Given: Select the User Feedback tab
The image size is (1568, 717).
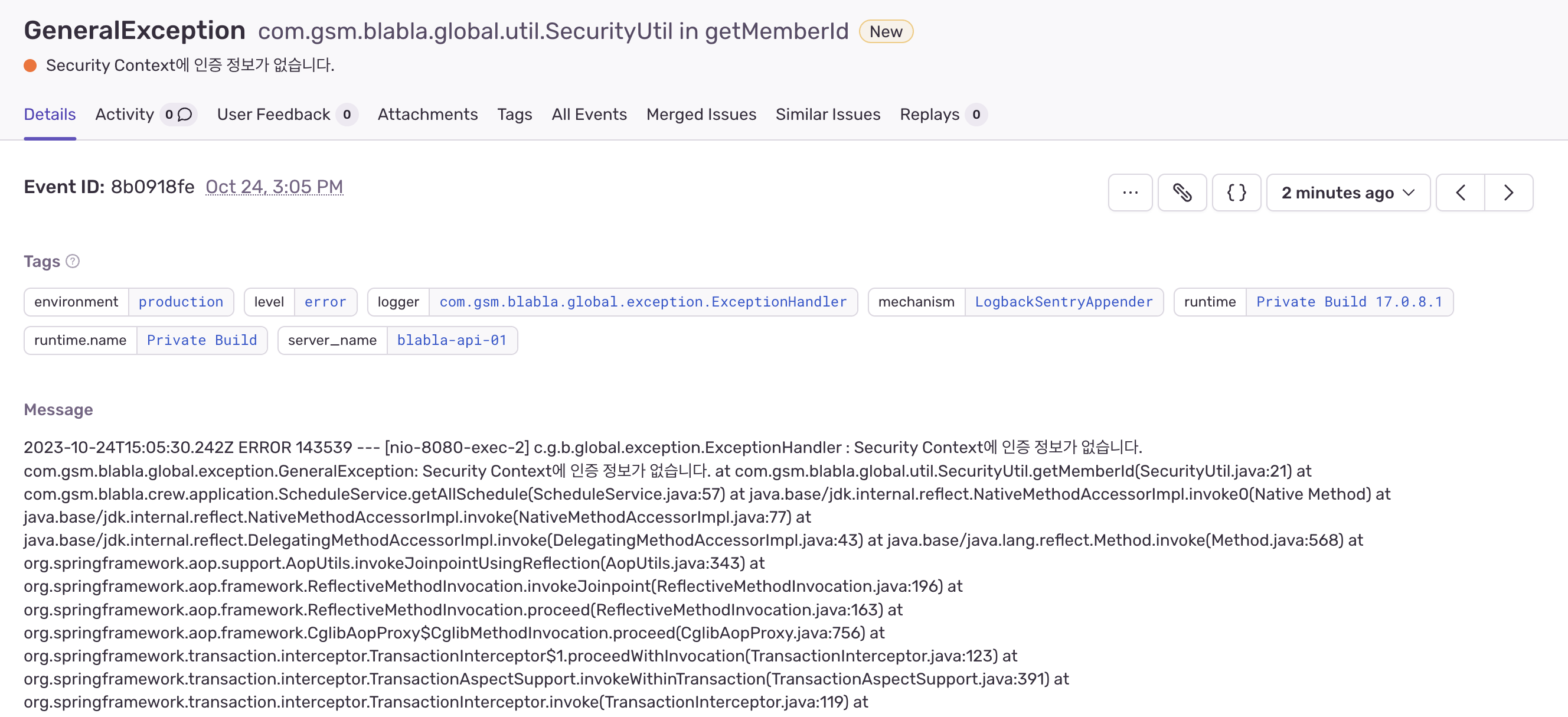Looking at the screenshot, I should tap(273, 115).
